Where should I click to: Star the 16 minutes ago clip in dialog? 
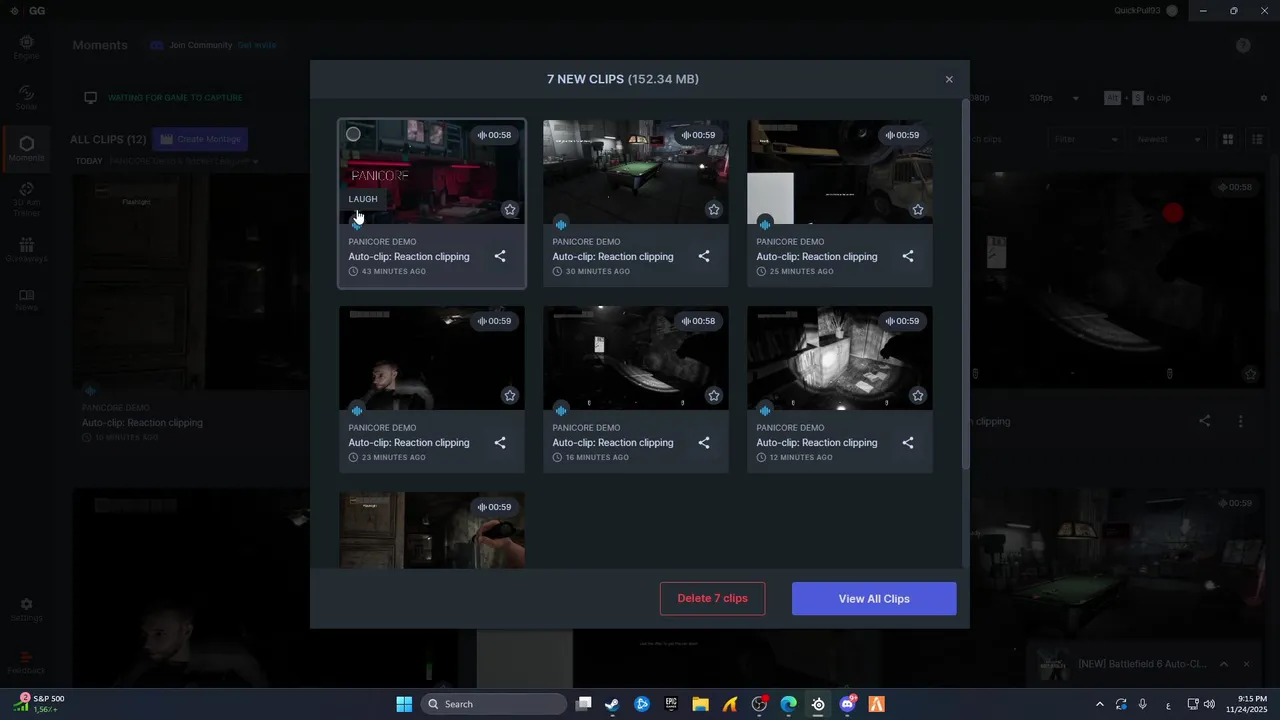coord(714,396)
